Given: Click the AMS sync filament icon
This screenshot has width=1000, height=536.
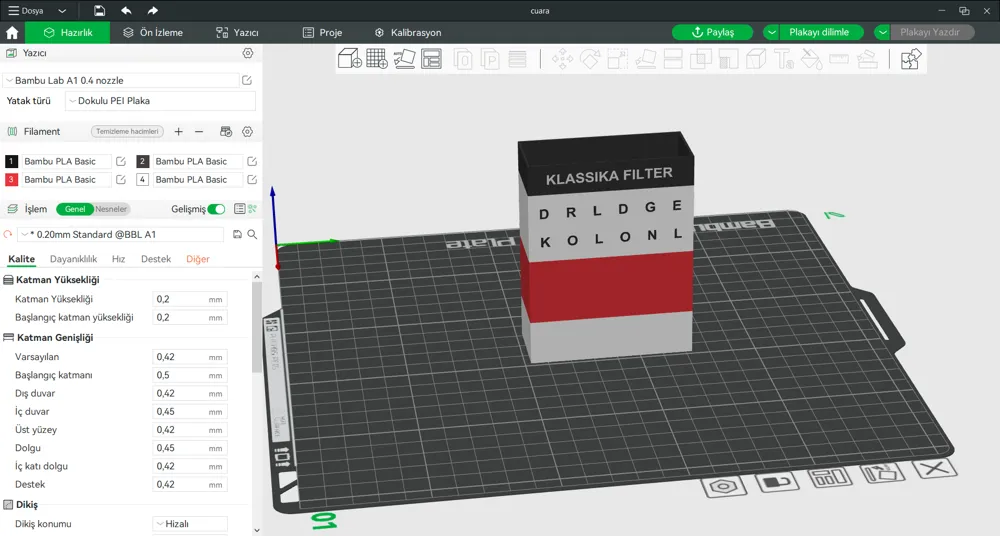Looking at the screenshot, I should (x=226, y=131).
